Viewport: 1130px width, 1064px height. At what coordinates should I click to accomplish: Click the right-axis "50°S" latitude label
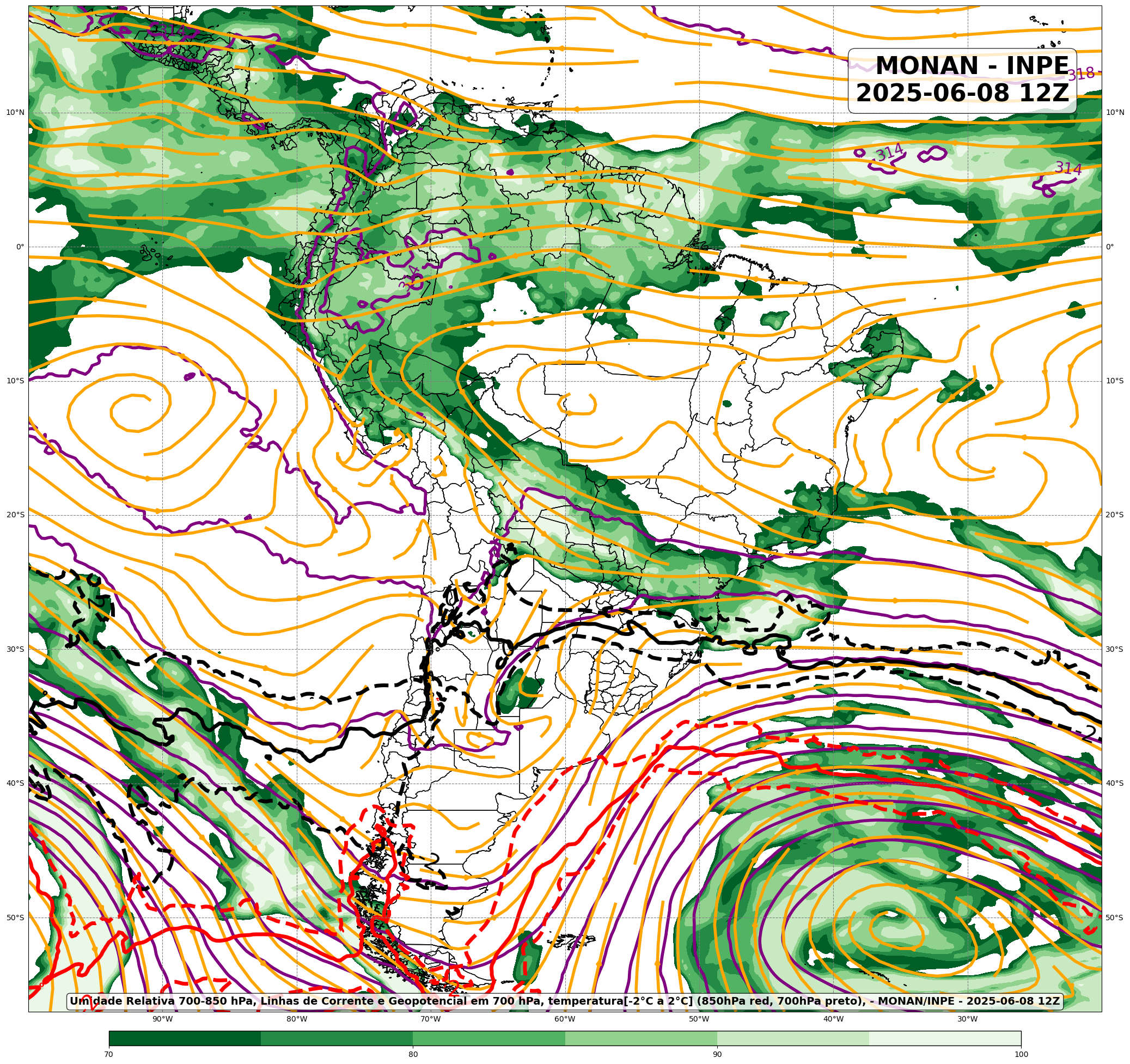[x=1115, y=918]
